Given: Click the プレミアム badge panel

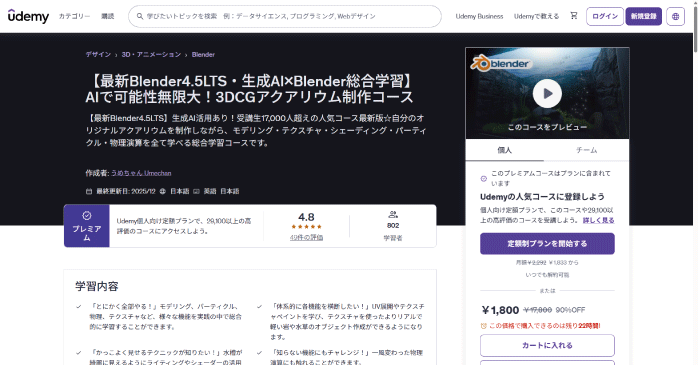Looking at the screenshot, I should coord(87,226).
